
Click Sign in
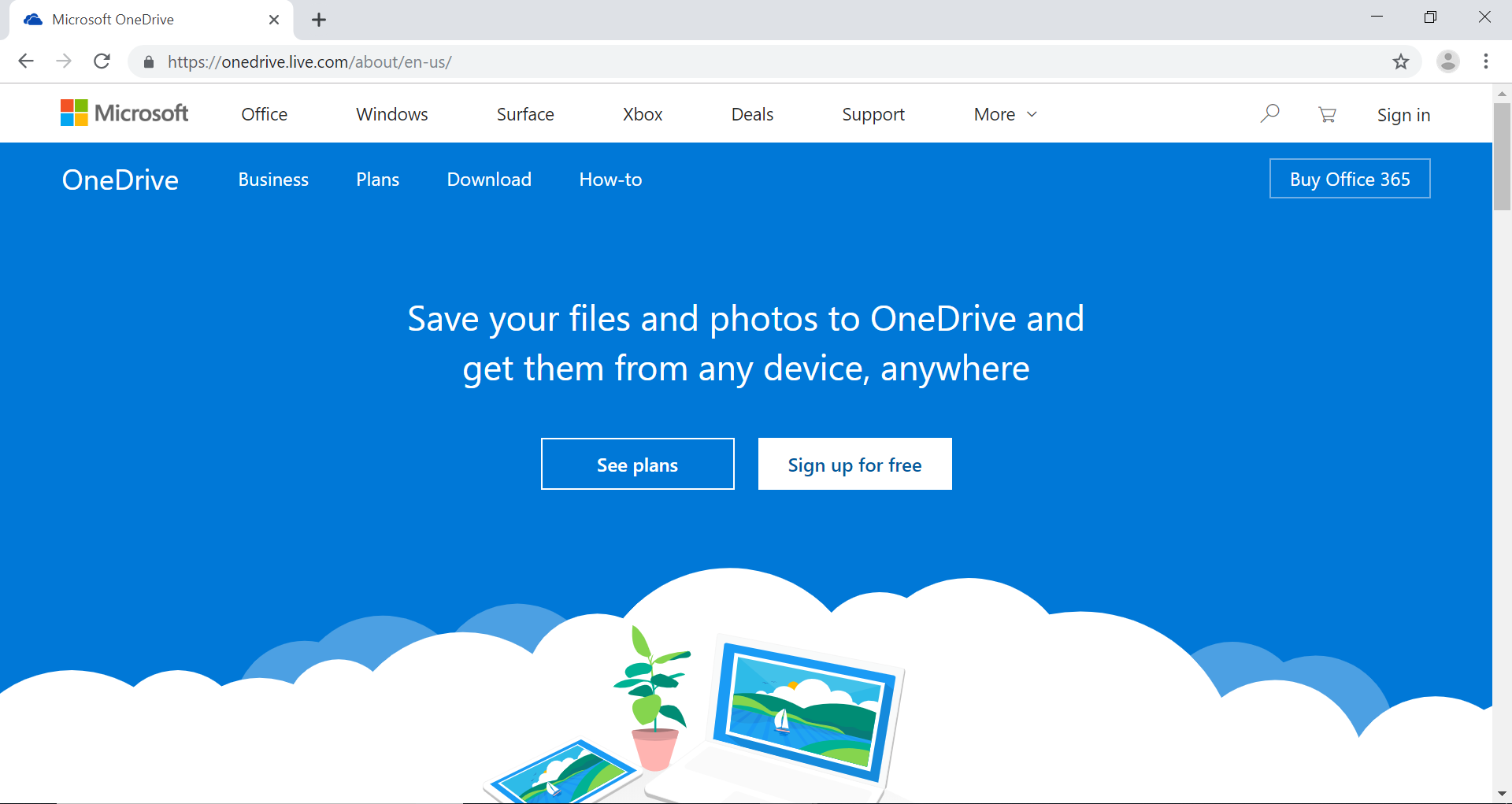[1403, 115]
